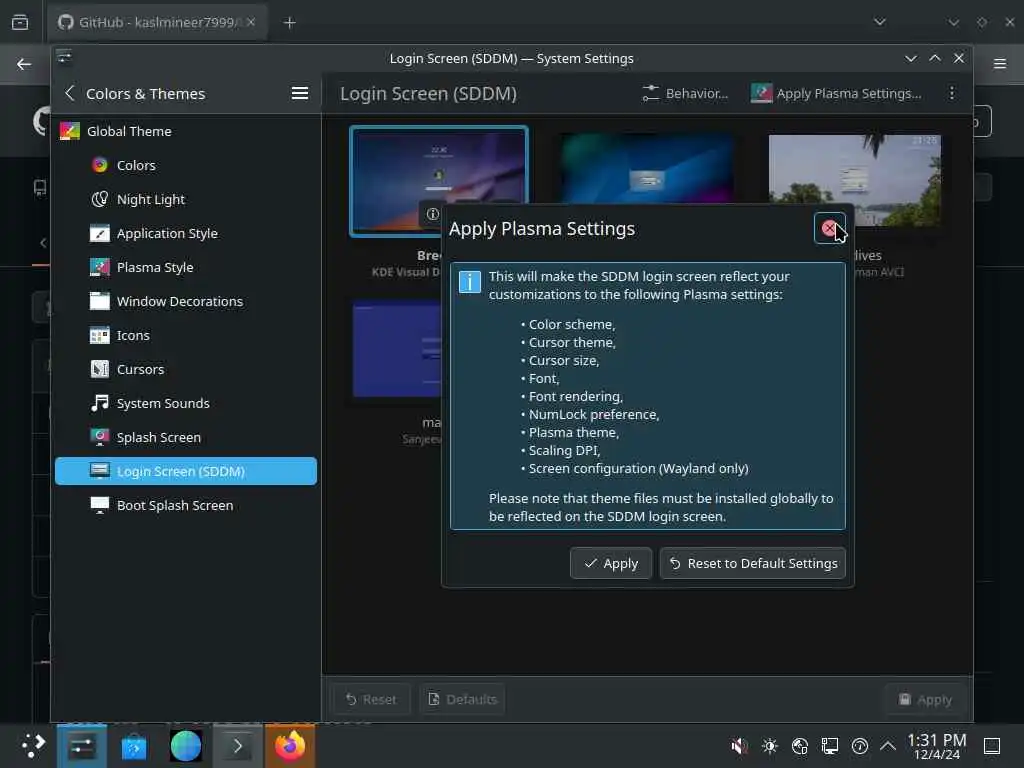This screenshot has height=768, width=1024.
Task: Expand hidden system tray icons
Action: click(888, 746)
